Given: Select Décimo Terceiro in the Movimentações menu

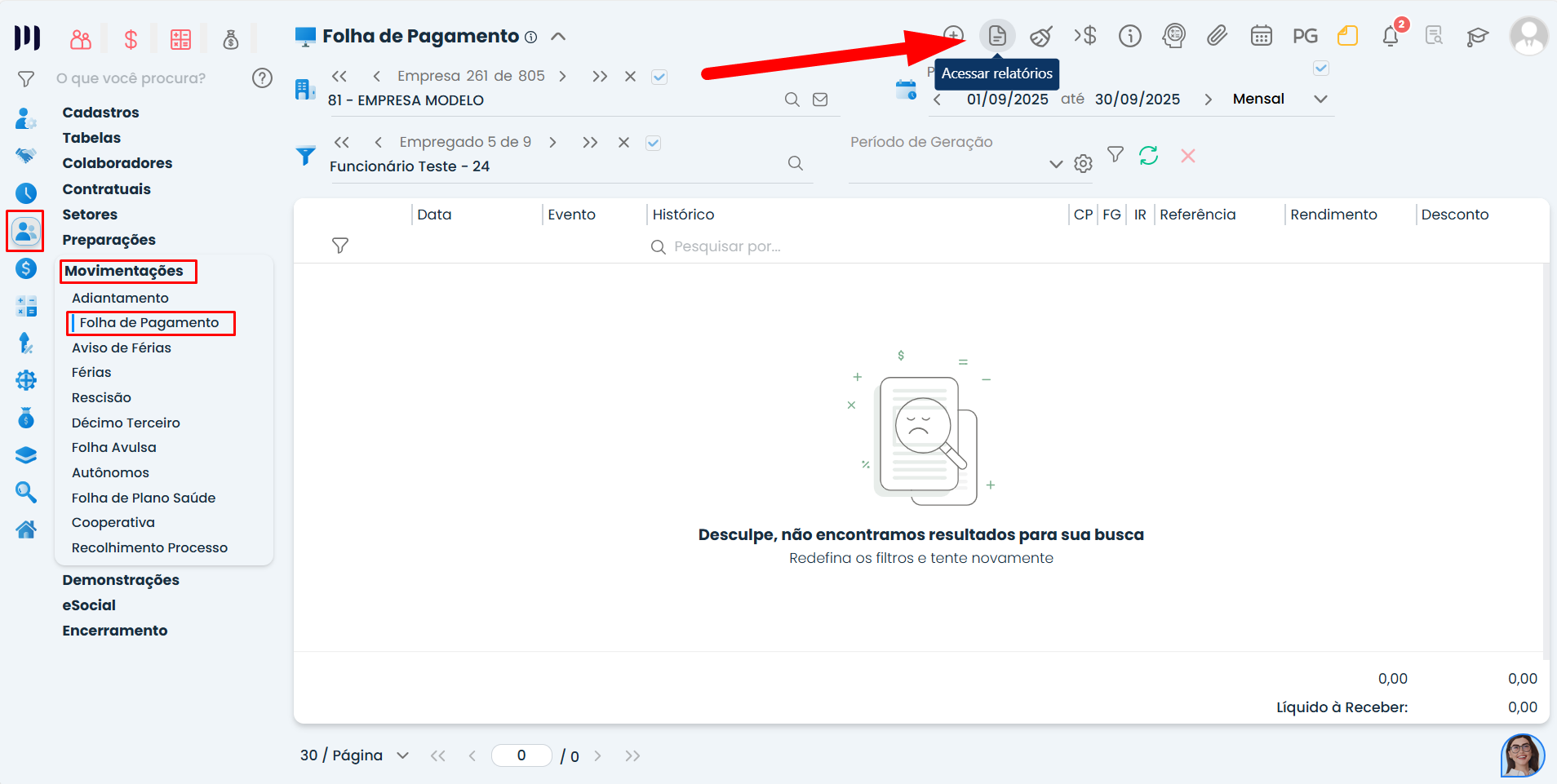Looking at the screenshot, I should click(x=126, y=423).
